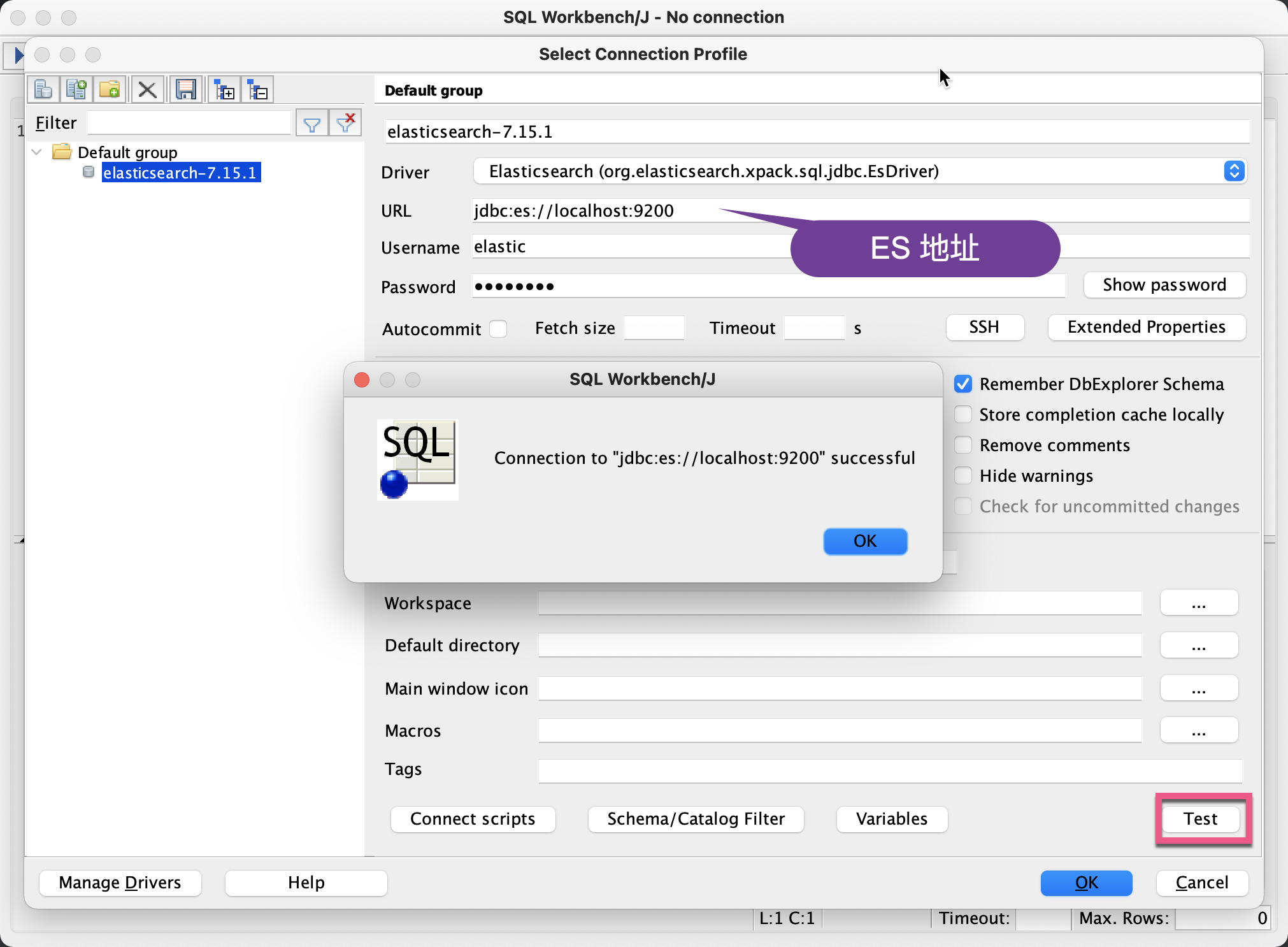Apply the profile filter funnel icon
This screenshot has width=1288, height=947.
312,122
